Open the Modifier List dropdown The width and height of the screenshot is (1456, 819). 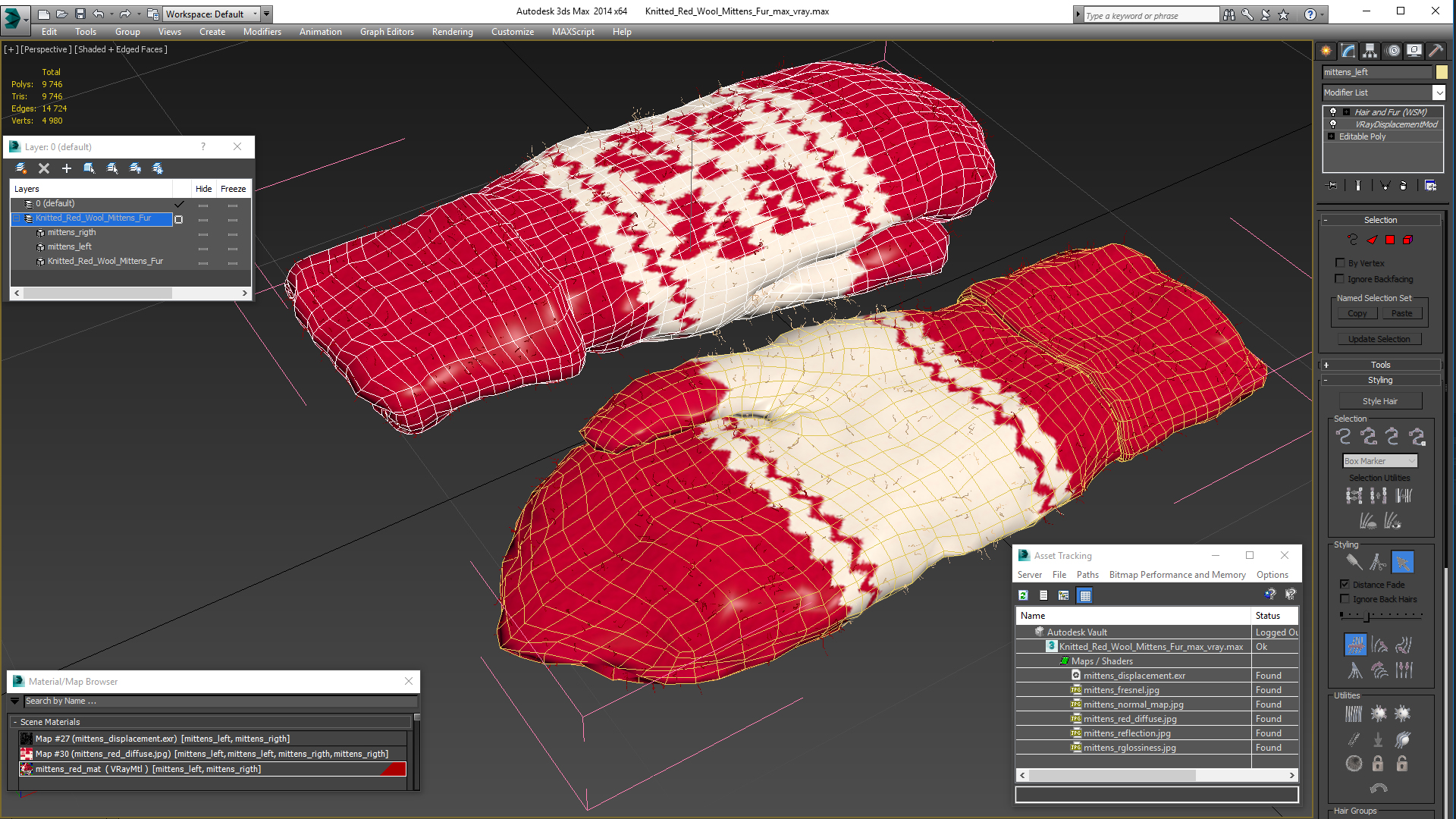click(x=1439, y=93)
